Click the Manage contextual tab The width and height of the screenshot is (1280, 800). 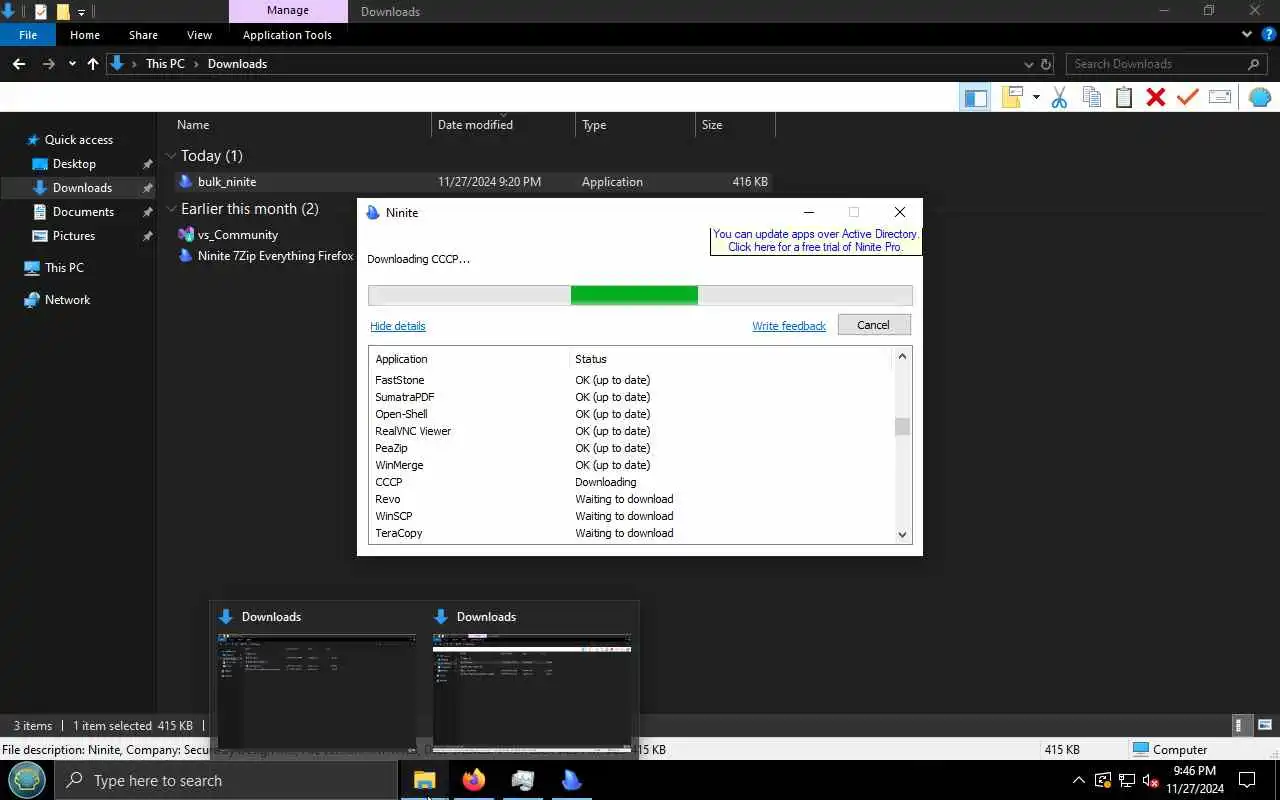coord(288,11)
